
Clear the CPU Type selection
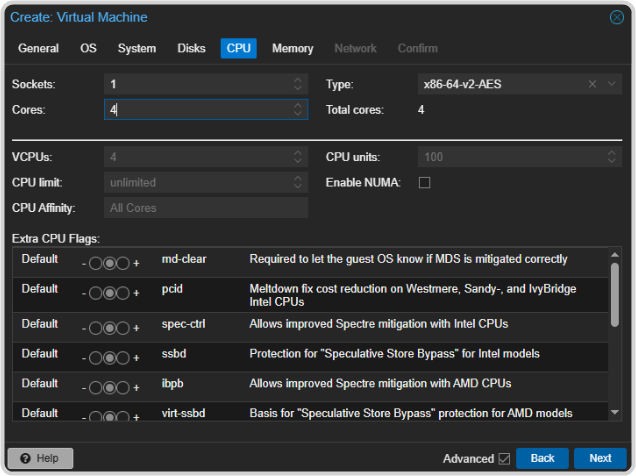pyautogui.click(x=592, y=84)
